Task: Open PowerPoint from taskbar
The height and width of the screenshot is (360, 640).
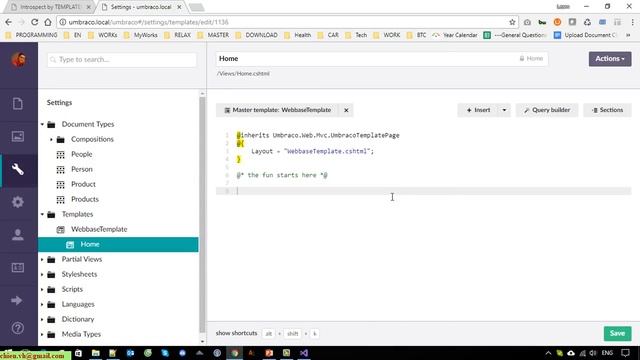Action: click(269, 353)
